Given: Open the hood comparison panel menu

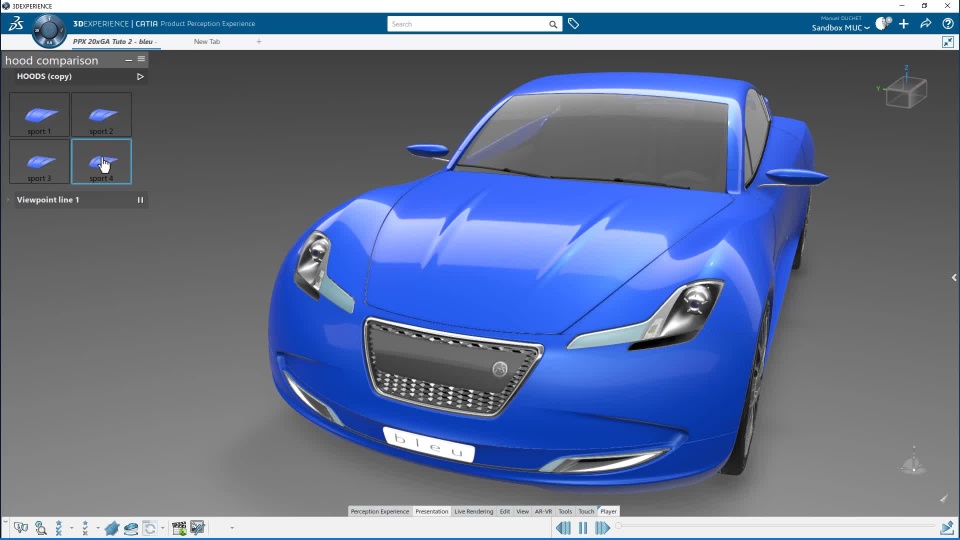Looking at the screenshot, I should (x=141, y=60).
